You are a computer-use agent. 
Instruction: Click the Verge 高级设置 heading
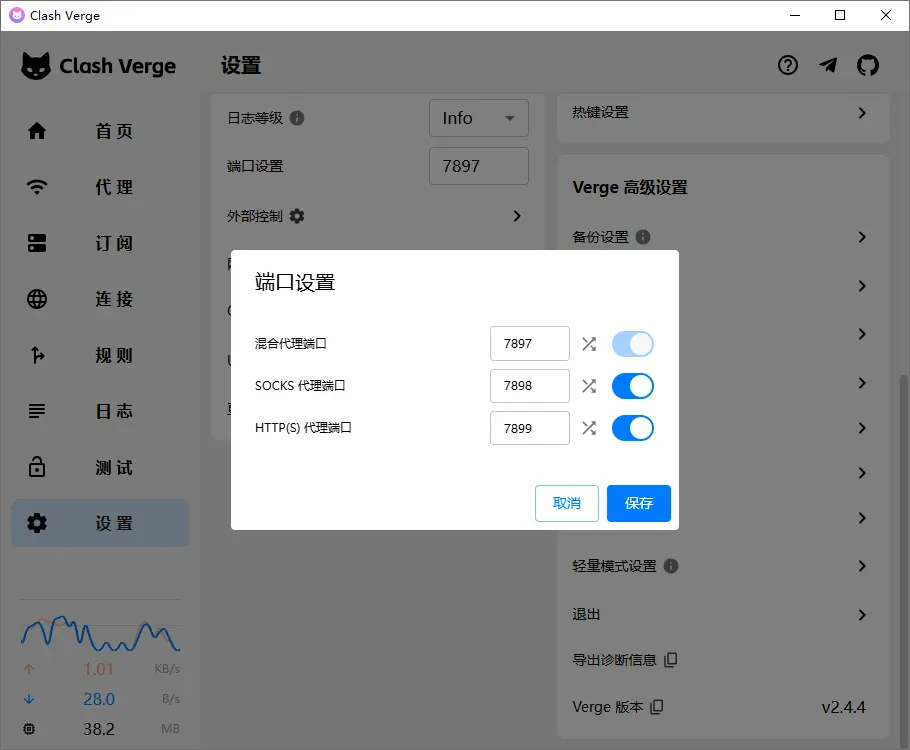(630, 188)
